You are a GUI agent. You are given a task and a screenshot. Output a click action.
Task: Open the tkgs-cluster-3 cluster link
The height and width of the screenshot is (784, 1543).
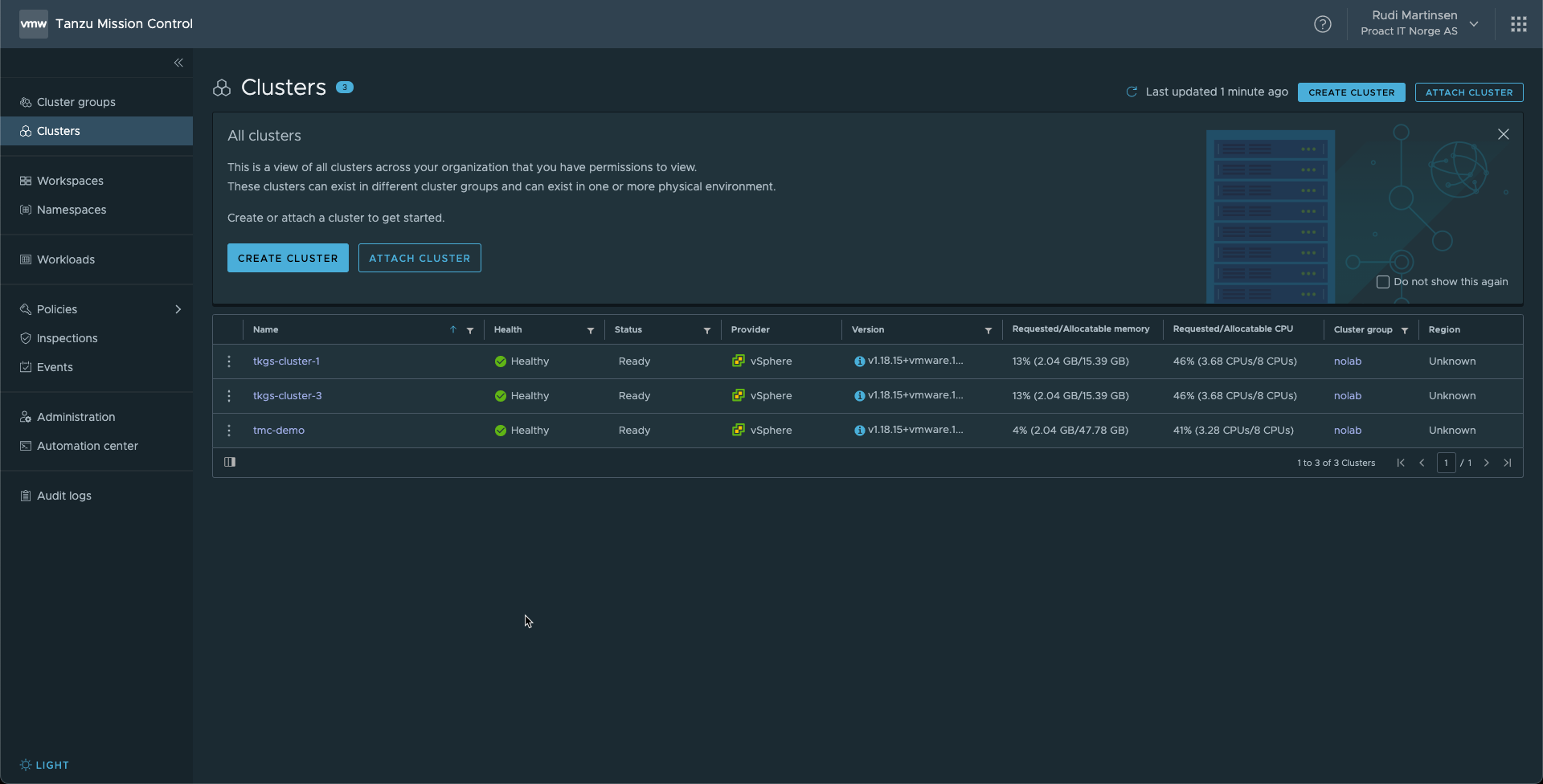pos(287,396)
